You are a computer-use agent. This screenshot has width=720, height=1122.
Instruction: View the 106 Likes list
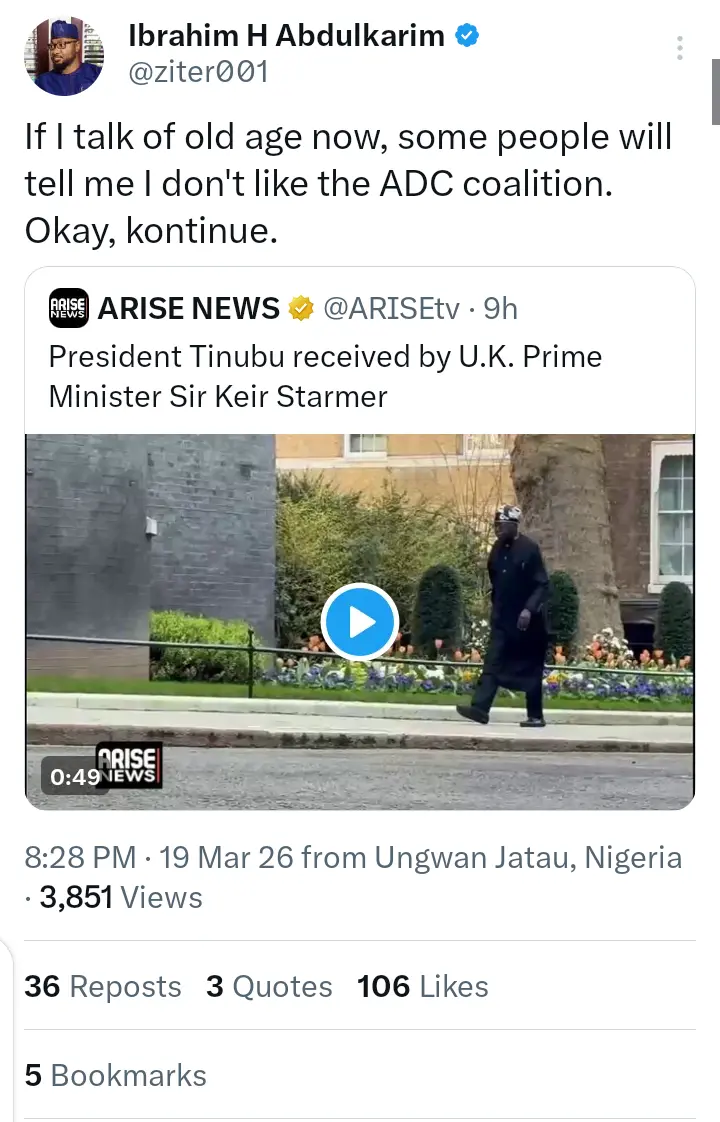(422, 987)
